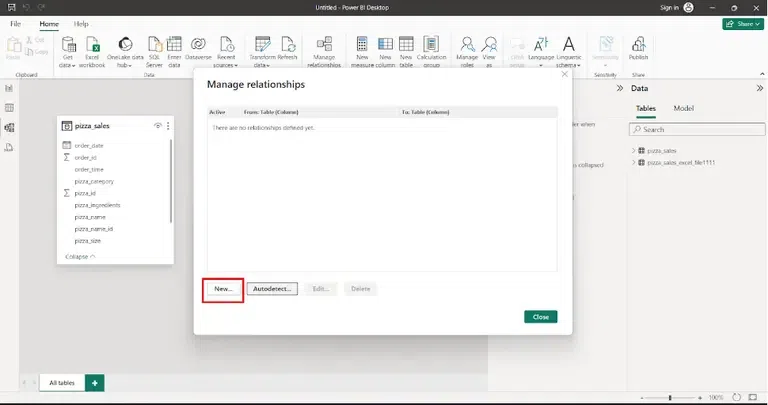Image resolution: width=768 pixels, height=405 pixels.
Task: Open more options on pizza_sales card
Action: click(168, 126)
